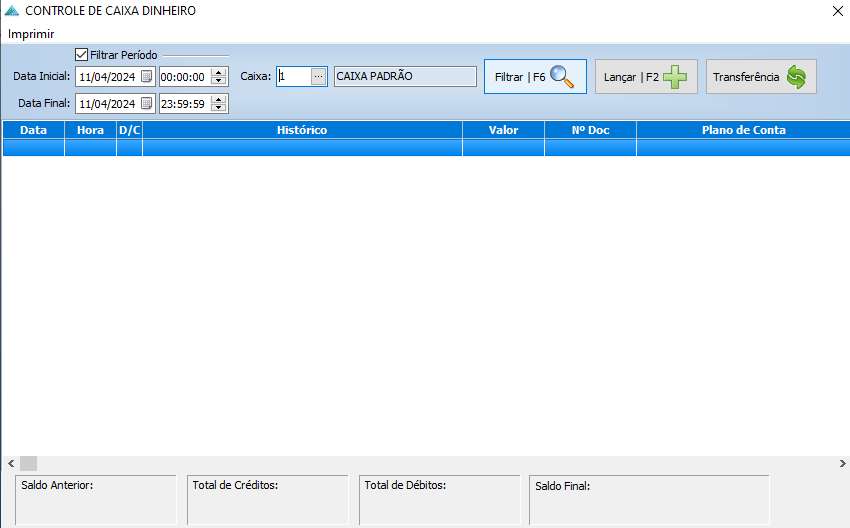Click the Valor column header
This screenshot has width=850, height=528.
coord(504,130)
